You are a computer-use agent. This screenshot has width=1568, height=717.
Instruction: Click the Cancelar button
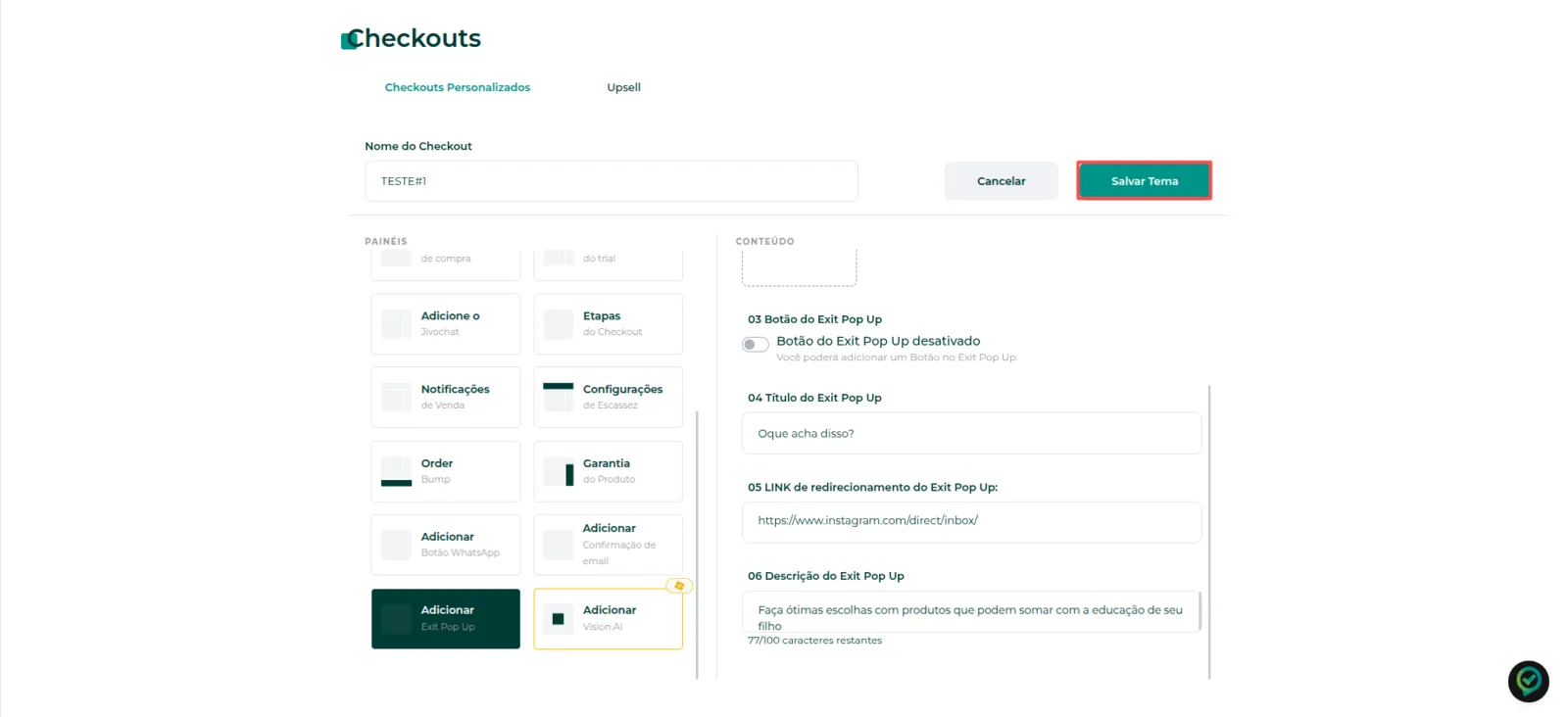[x=1001, y=181]
